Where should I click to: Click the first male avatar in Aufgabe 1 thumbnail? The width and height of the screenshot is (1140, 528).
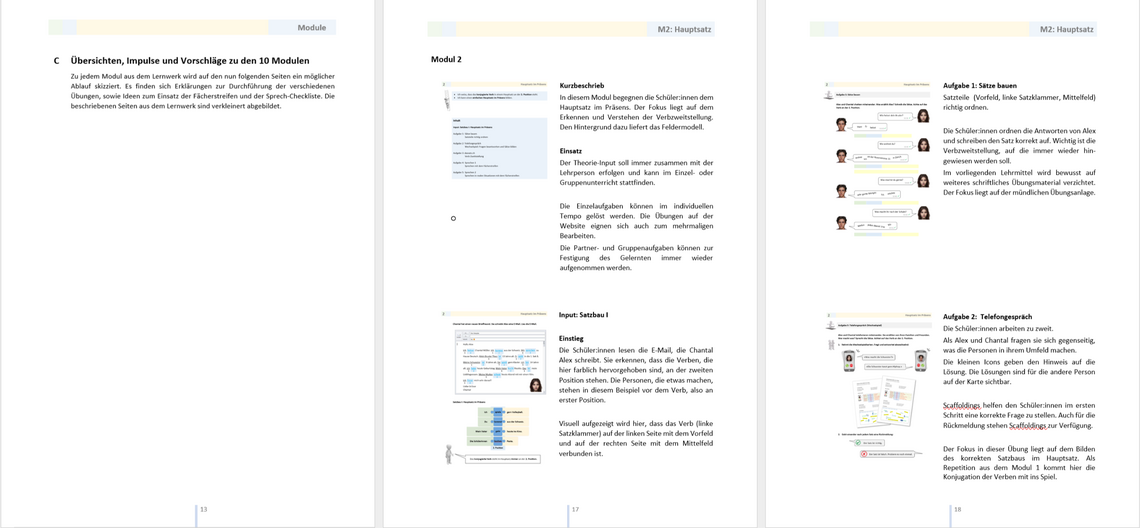click(841, 126)
